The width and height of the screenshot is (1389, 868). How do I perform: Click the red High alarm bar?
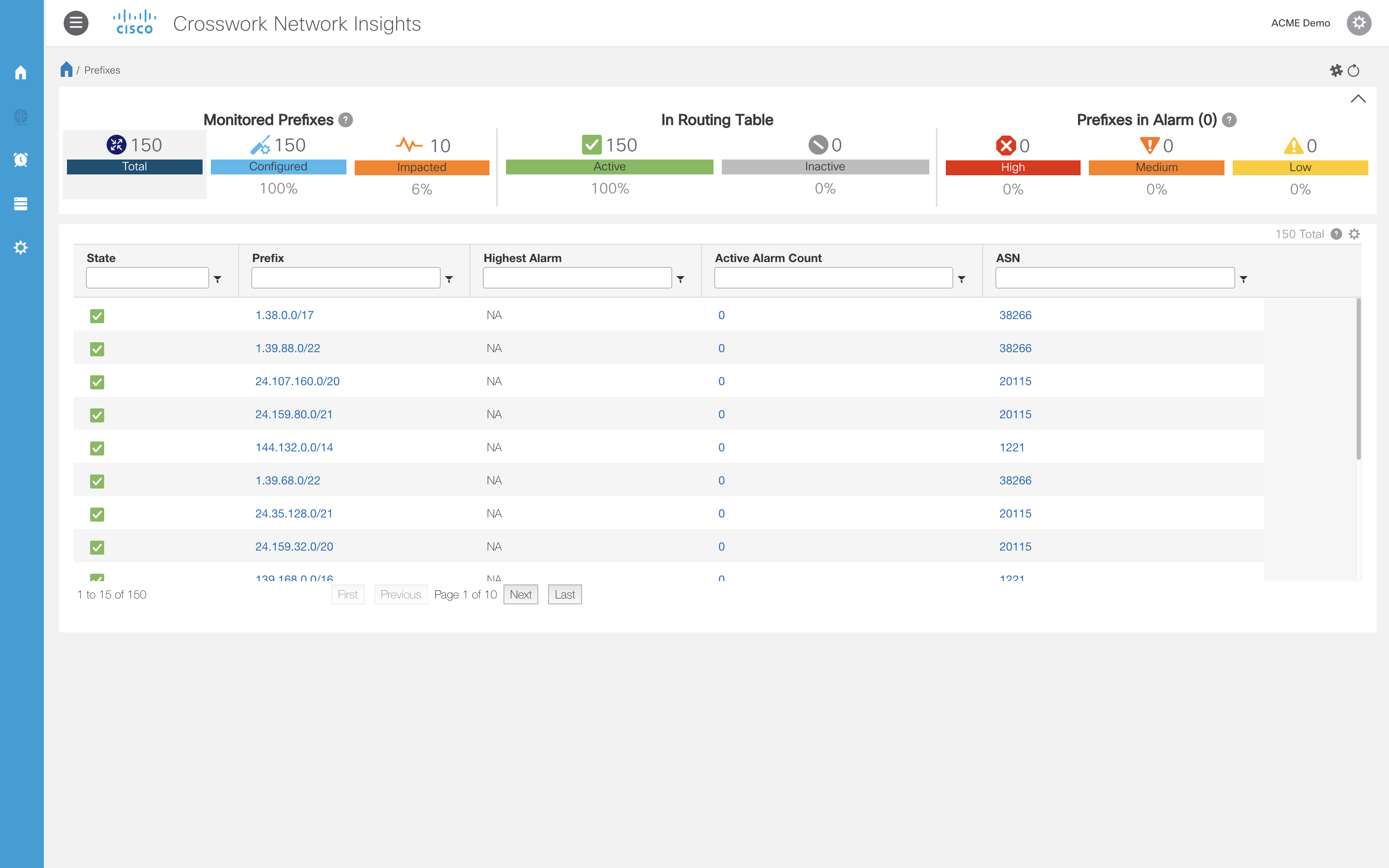[x=1012, y=168]
